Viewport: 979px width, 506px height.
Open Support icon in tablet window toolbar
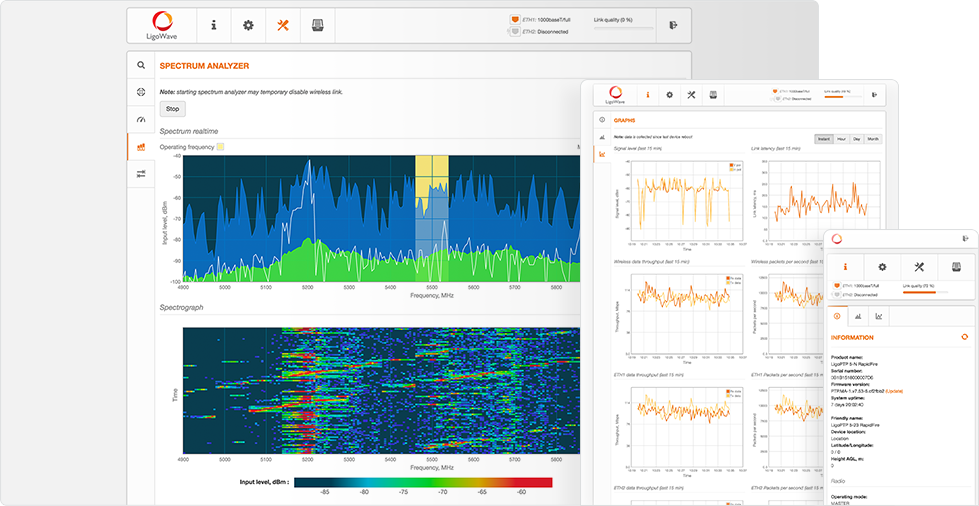pyautogui.click(x=713, y=95)
